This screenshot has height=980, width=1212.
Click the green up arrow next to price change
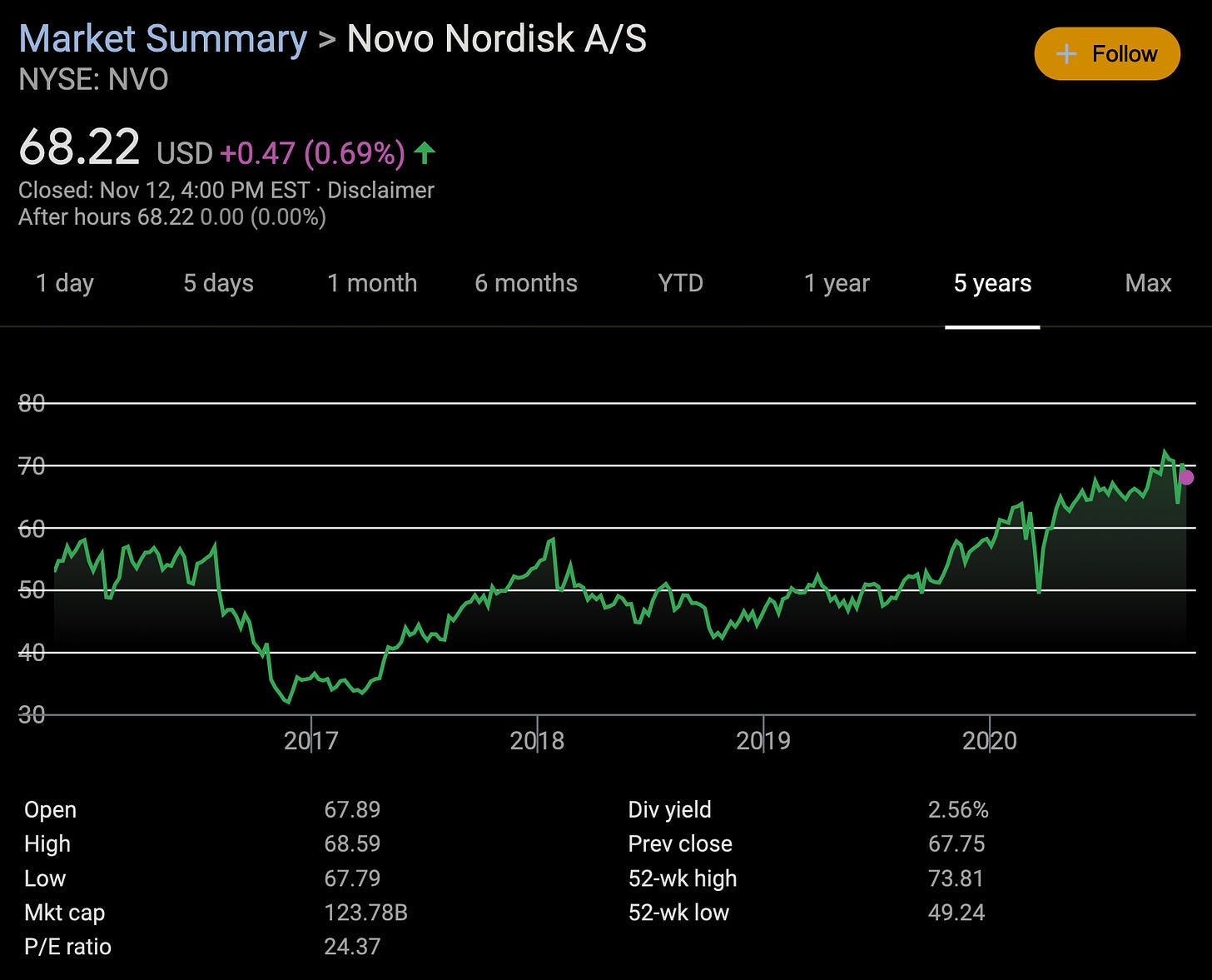point(425,153)
